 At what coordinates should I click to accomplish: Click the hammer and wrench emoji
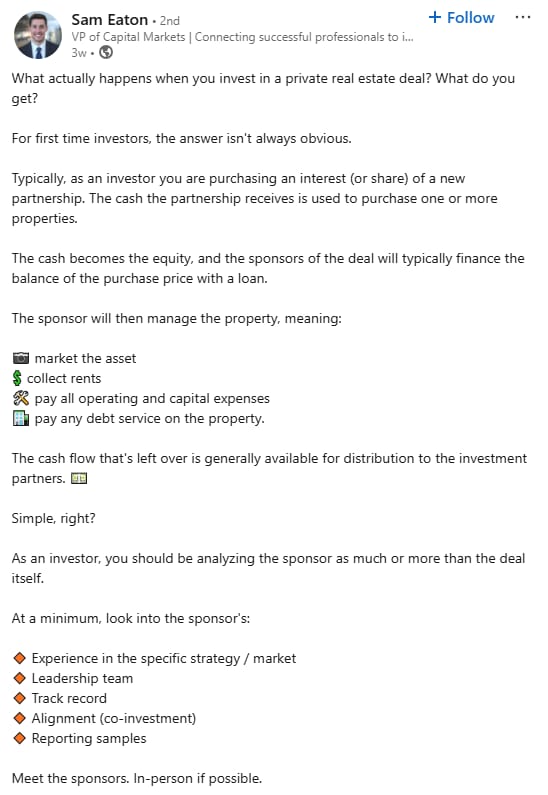pos(21,399)
